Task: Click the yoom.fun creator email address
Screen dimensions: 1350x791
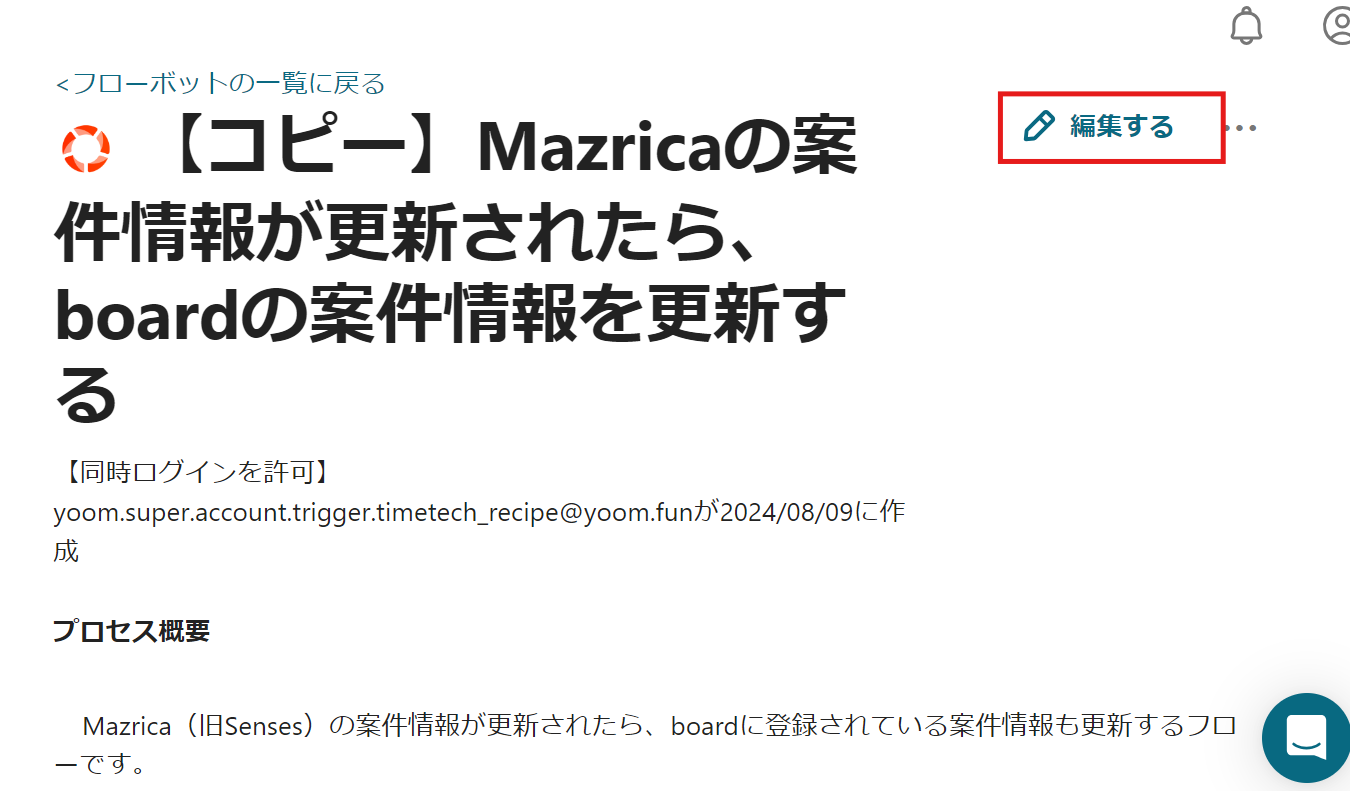Action: [x=373, y=512]
